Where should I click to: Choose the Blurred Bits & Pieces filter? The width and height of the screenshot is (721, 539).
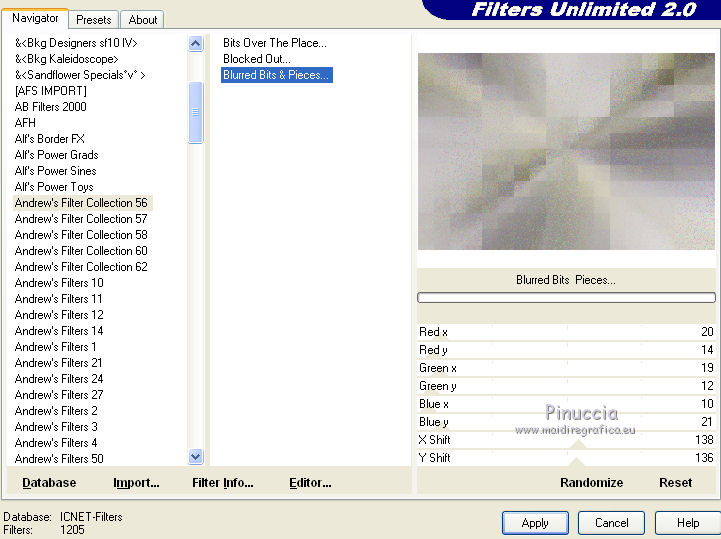(x=276, y=75)
